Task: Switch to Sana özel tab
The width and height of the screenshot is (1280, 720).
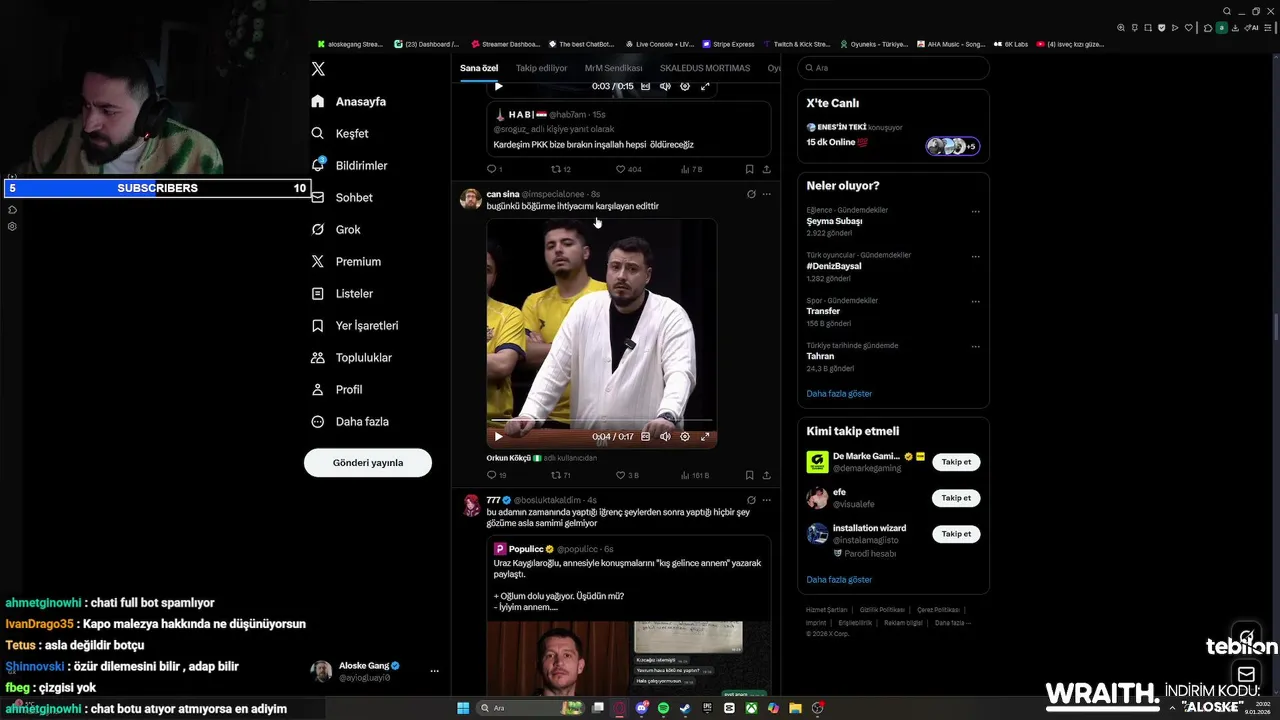Action: [x=479, y=68]
